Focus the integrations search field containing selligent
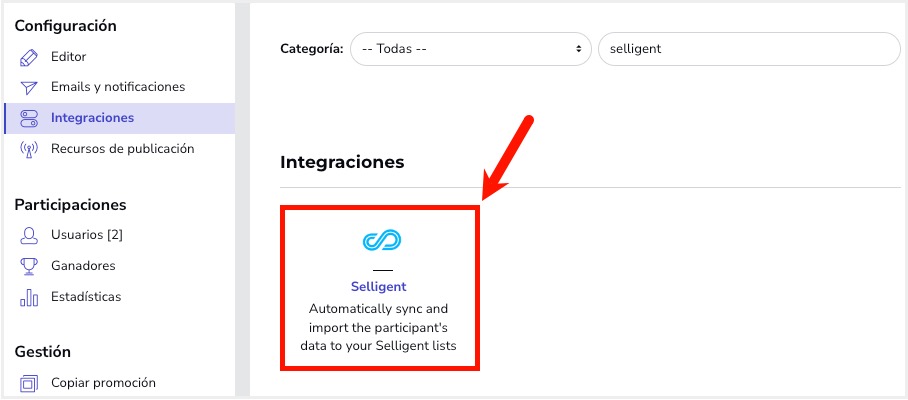Screen dimensions: 908x400 [748, 48]
